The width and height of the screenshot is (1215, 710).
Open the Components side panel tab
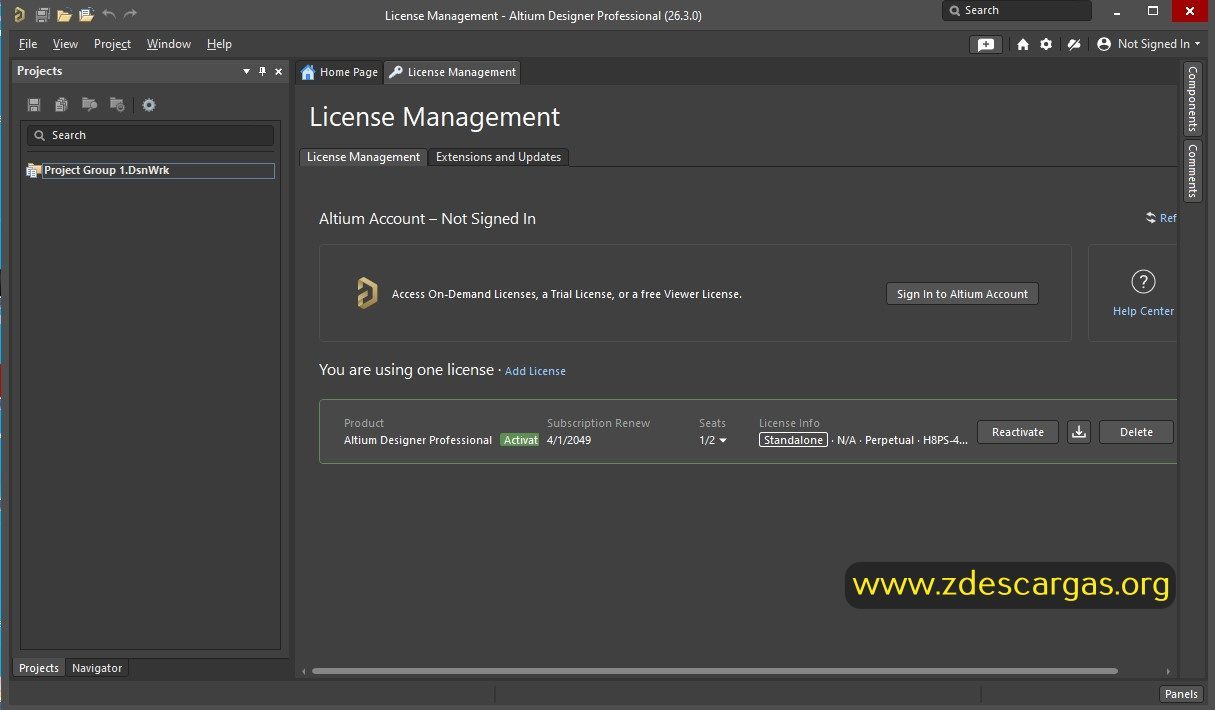1192,99
